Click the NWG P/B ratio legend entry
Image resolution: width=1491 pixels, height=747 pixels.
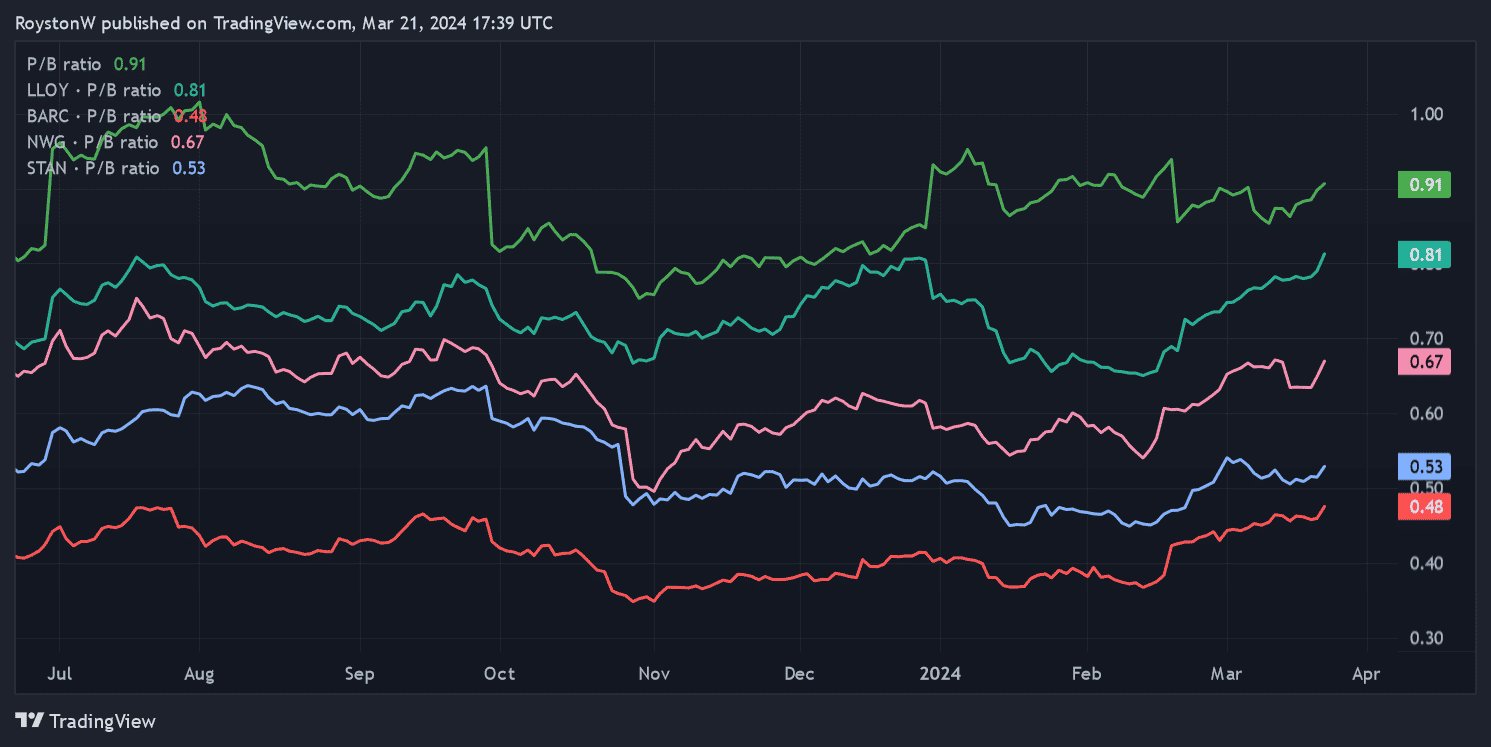tap(115, 142)
